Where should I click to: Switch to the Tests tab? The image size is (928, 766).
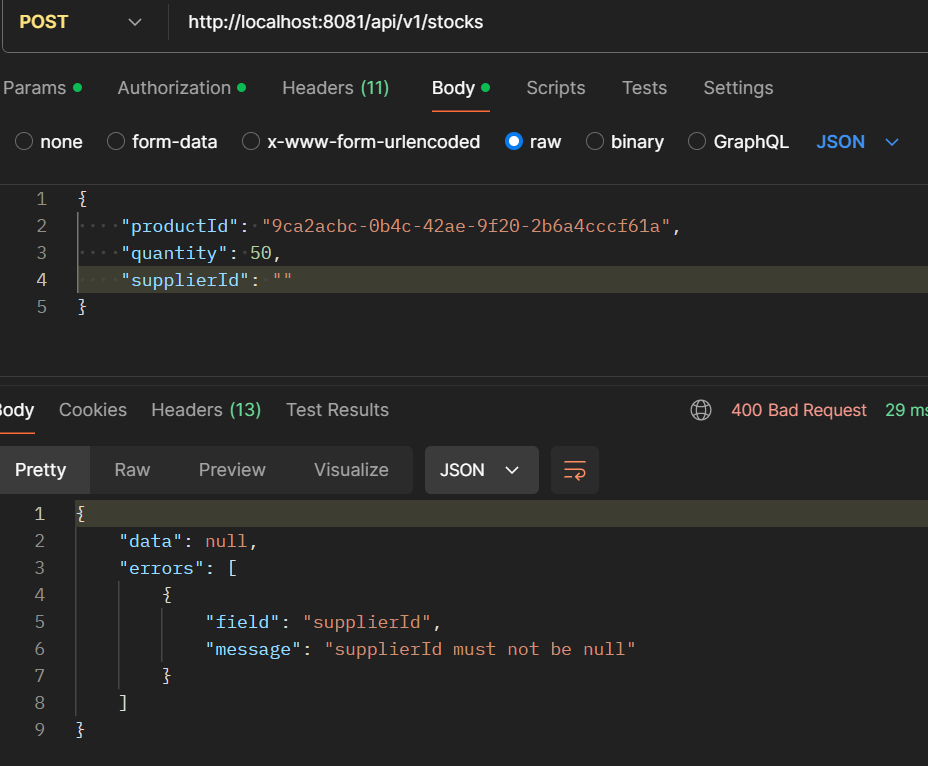coord(644,88)
